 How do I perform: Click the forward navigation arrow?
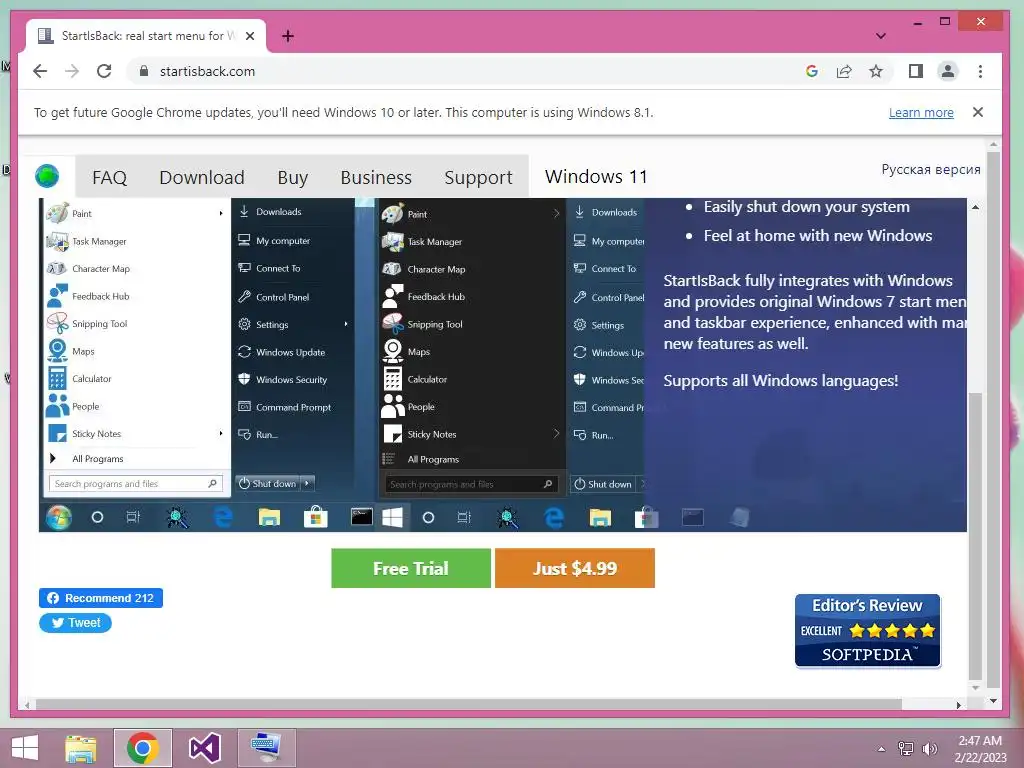click(x=72, y=71)
